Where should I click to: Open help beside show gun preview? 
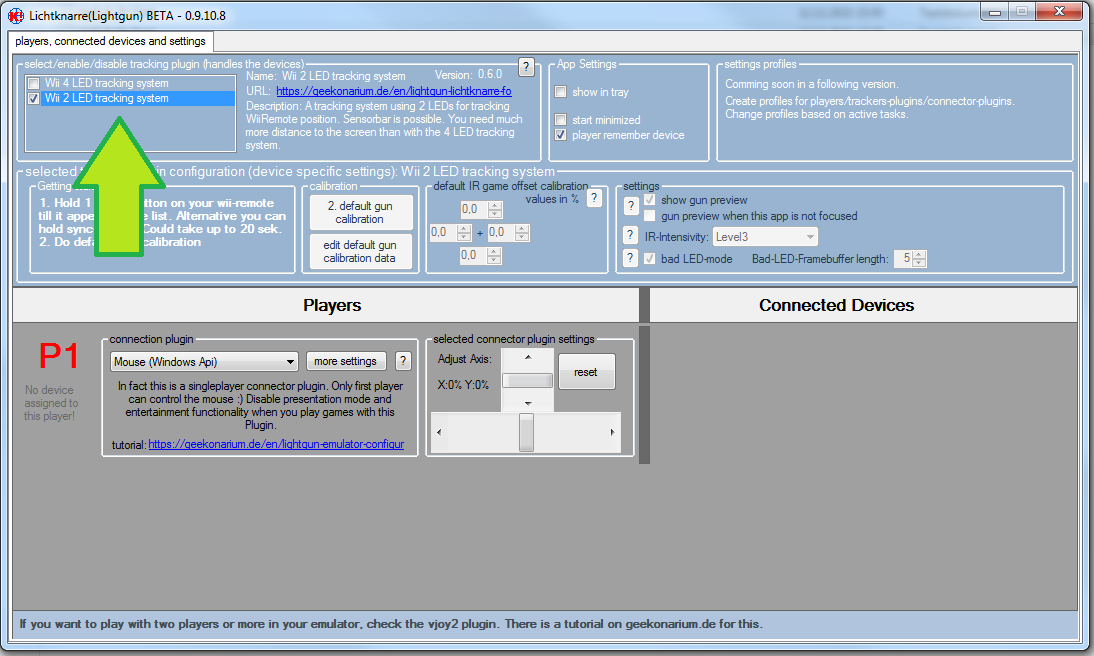point(631,206)
